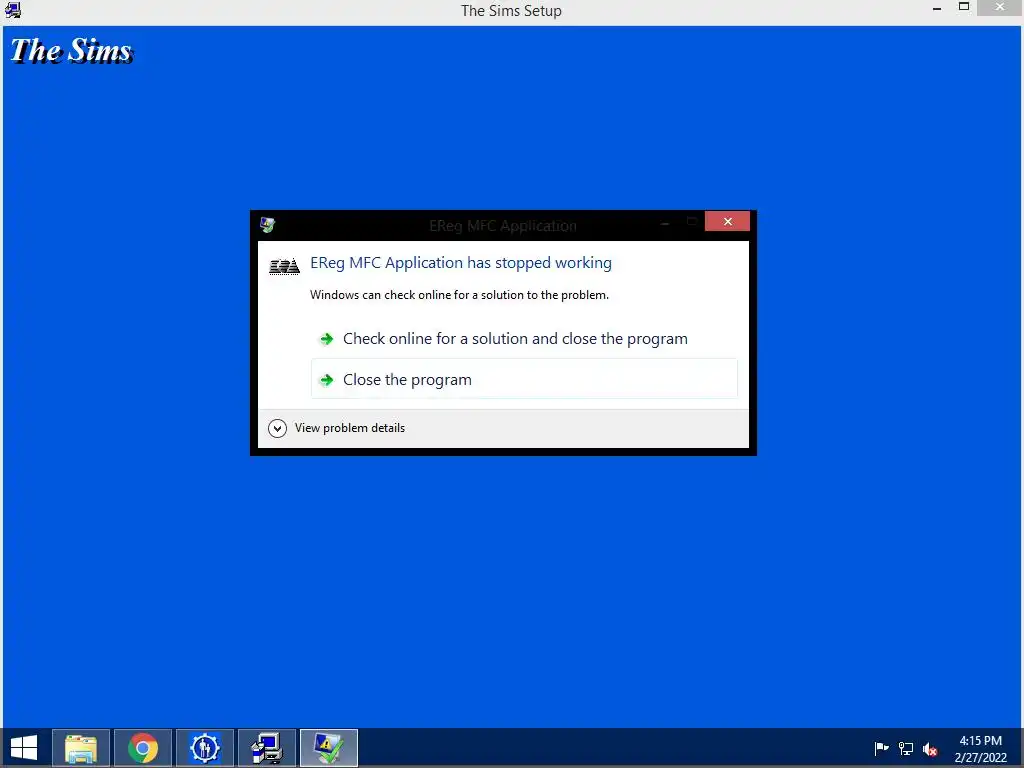Click 'Windows can check online' message text

click(459, 295)
